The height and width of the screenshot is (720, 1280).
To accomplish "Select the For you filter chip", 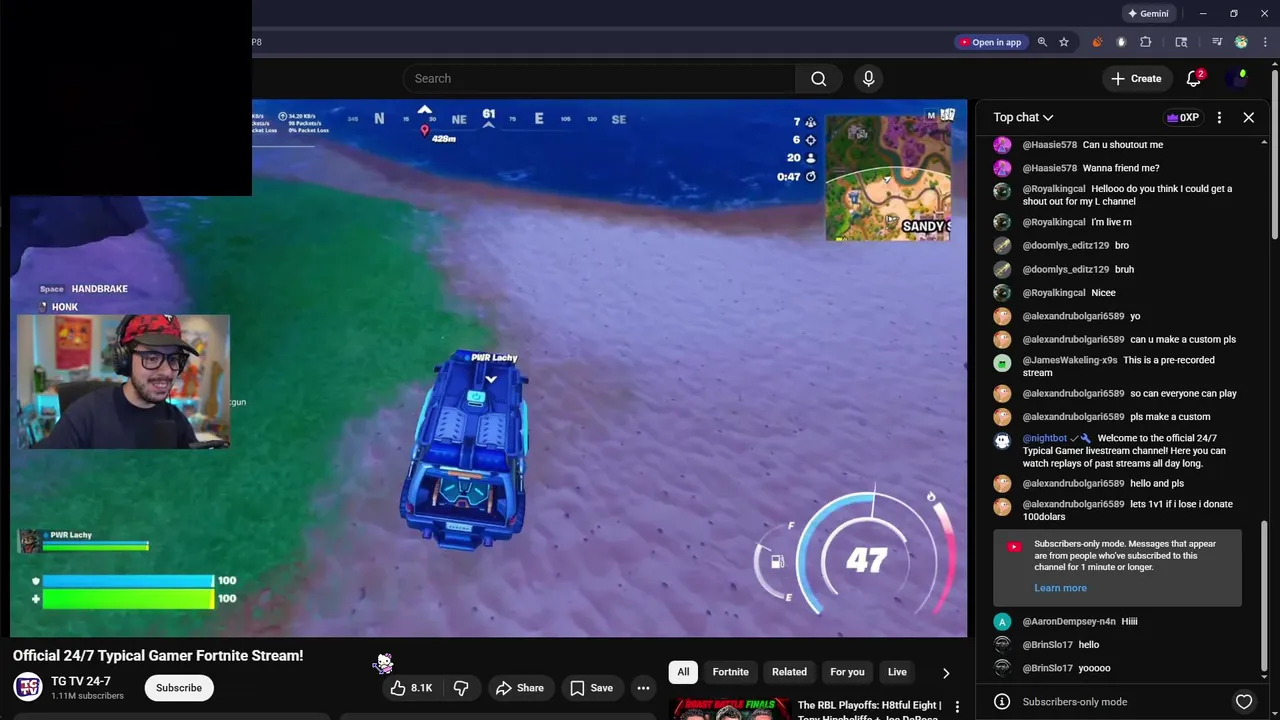I will pos(847,672).
